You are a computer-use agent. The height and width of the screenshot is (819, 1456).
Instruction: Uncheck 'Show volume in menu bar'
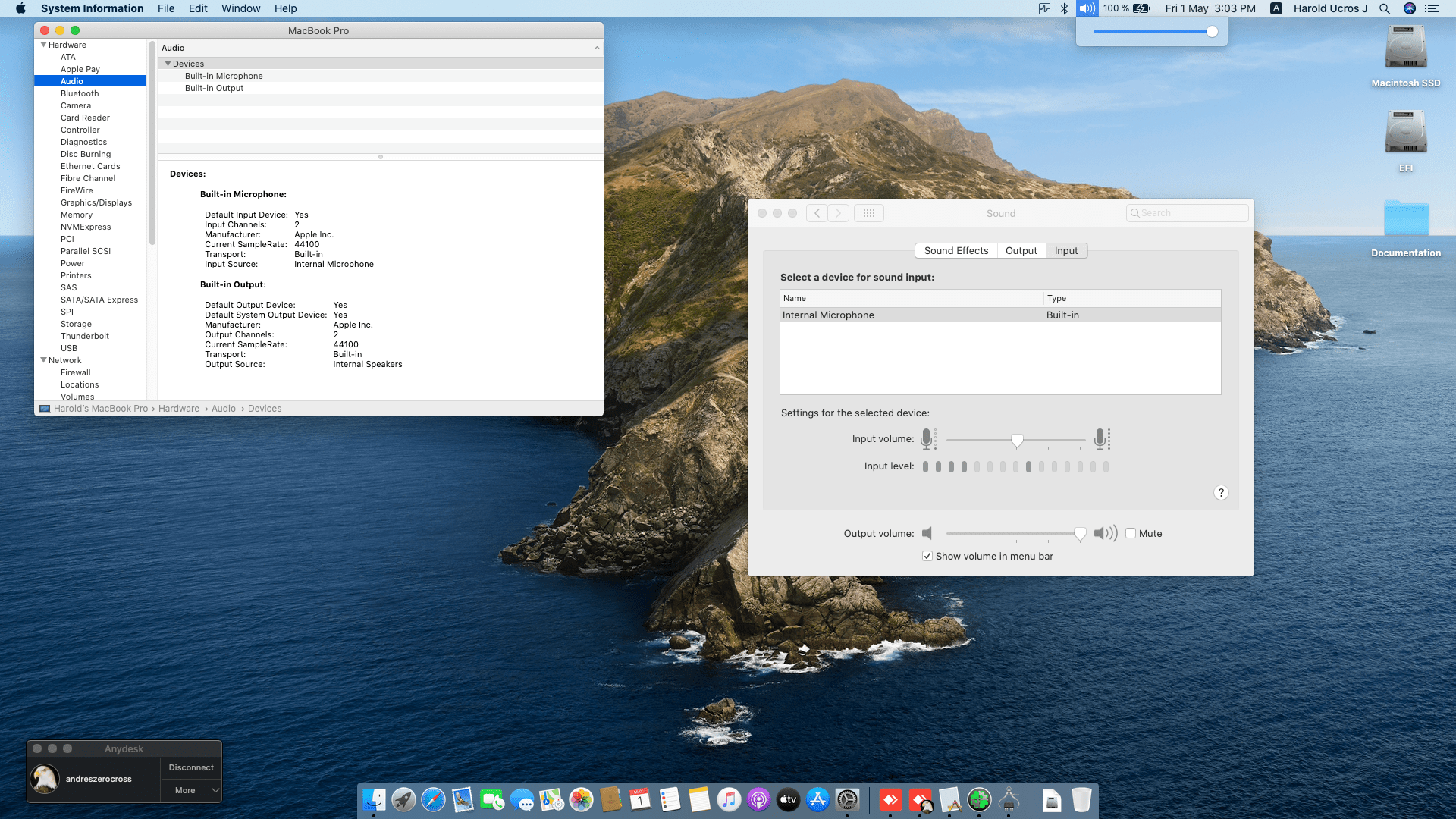(927, 556)
